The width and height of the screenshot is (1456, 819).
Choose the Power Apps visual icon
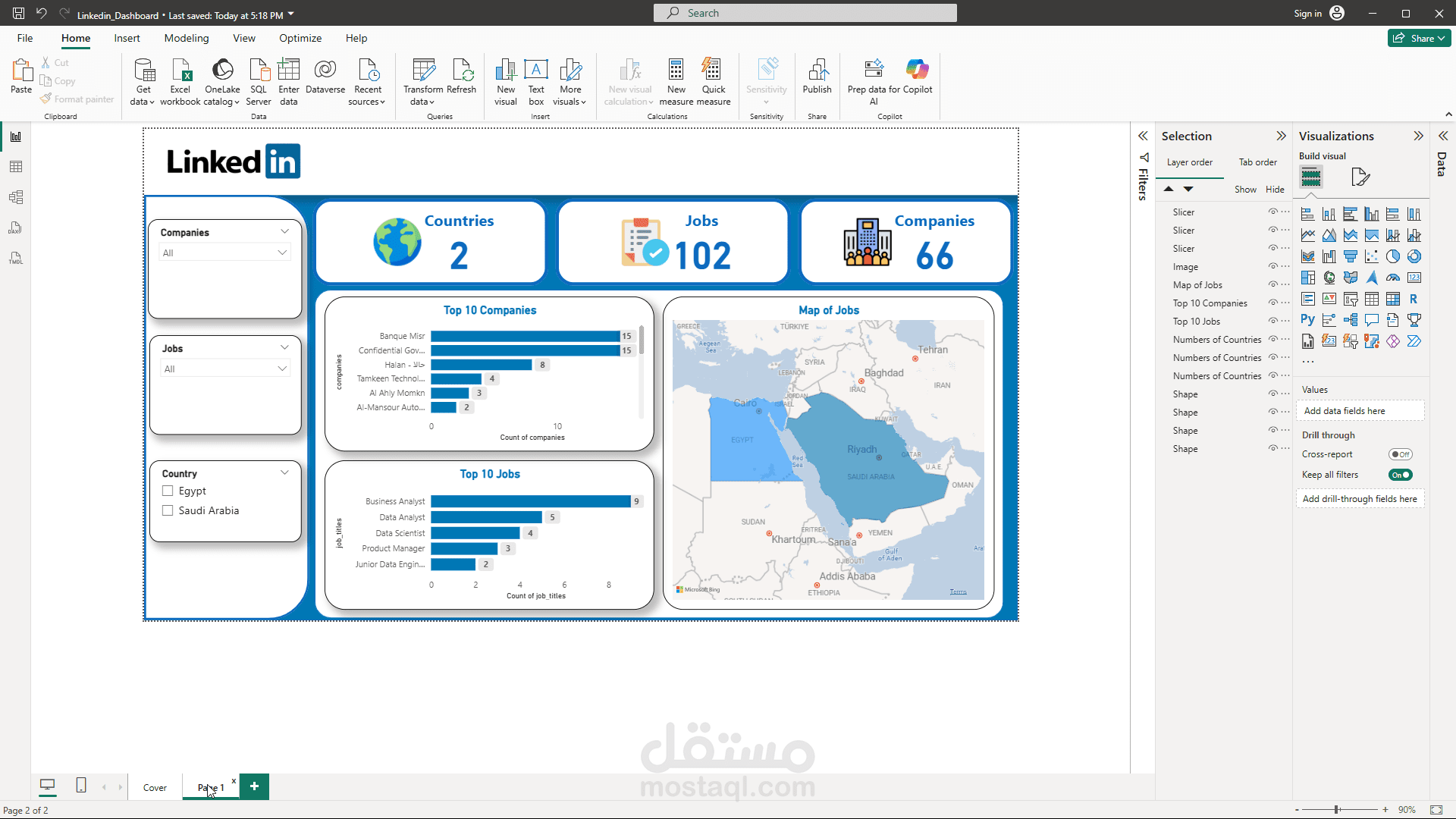pos(1393,341)
